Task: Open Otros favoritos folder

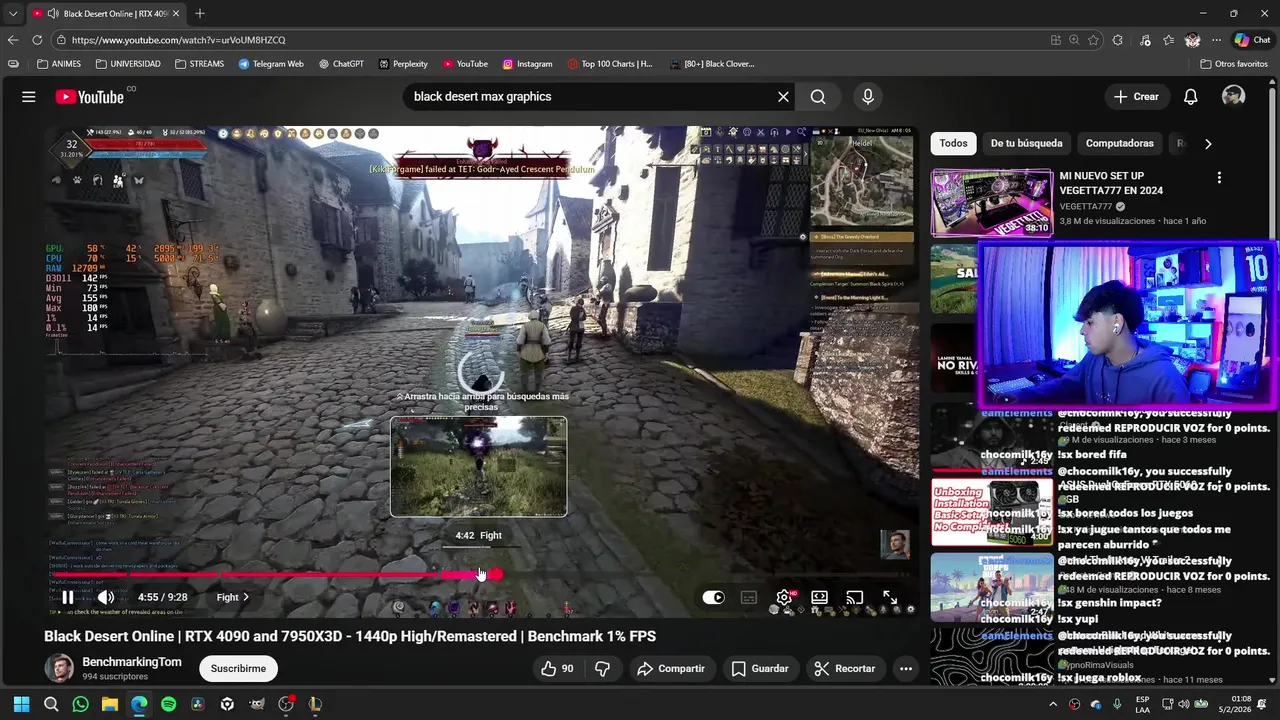Action: [1234, 64]
